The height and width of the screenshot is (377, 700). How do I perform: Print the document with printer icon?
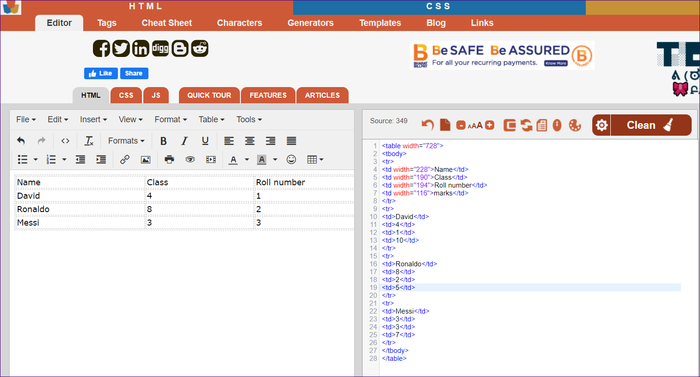(x=169, y=159)
